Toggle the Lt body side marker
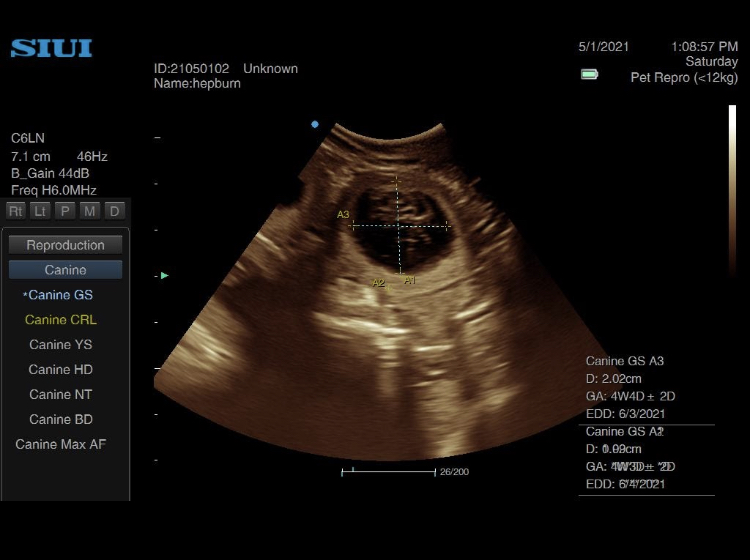750x560 pixels. click(40, 210)
